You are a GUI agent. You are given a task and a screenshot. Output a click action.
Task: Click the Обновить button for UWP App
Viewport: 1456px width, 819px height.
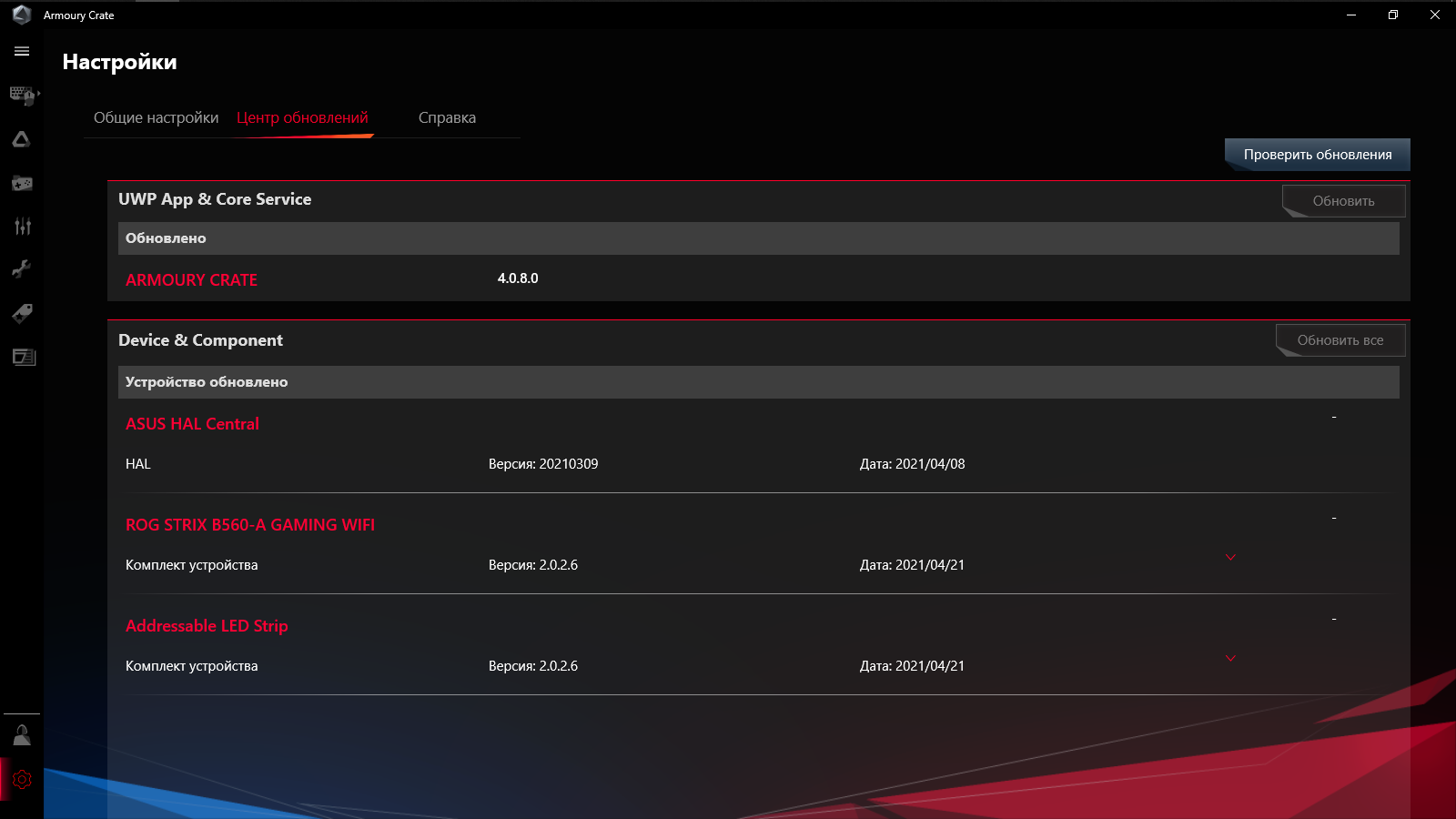coord(1344,201)
